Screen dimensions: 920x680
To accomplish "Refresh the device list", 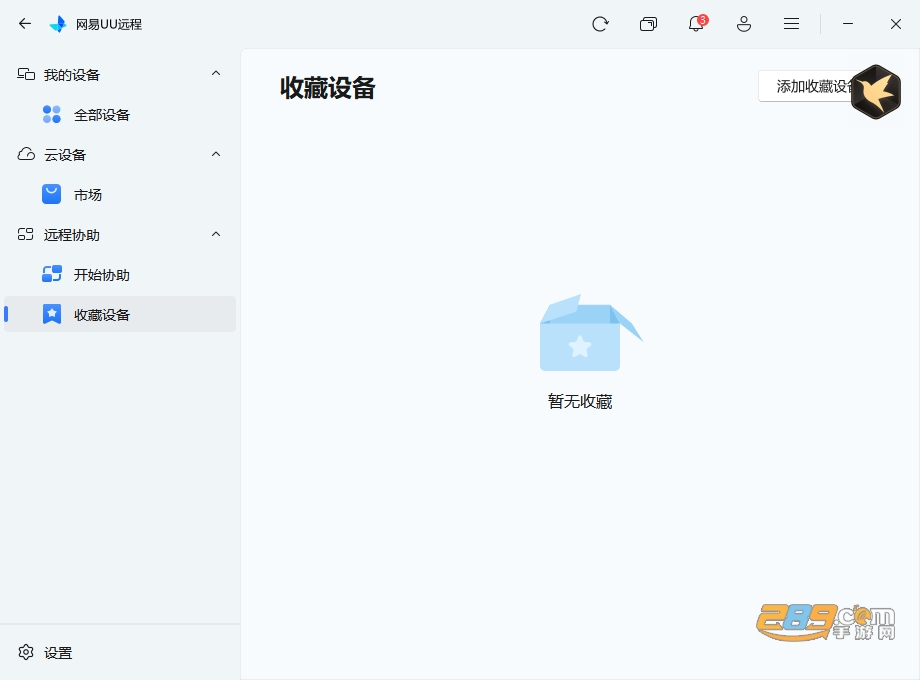I will [x=600, y=24].
